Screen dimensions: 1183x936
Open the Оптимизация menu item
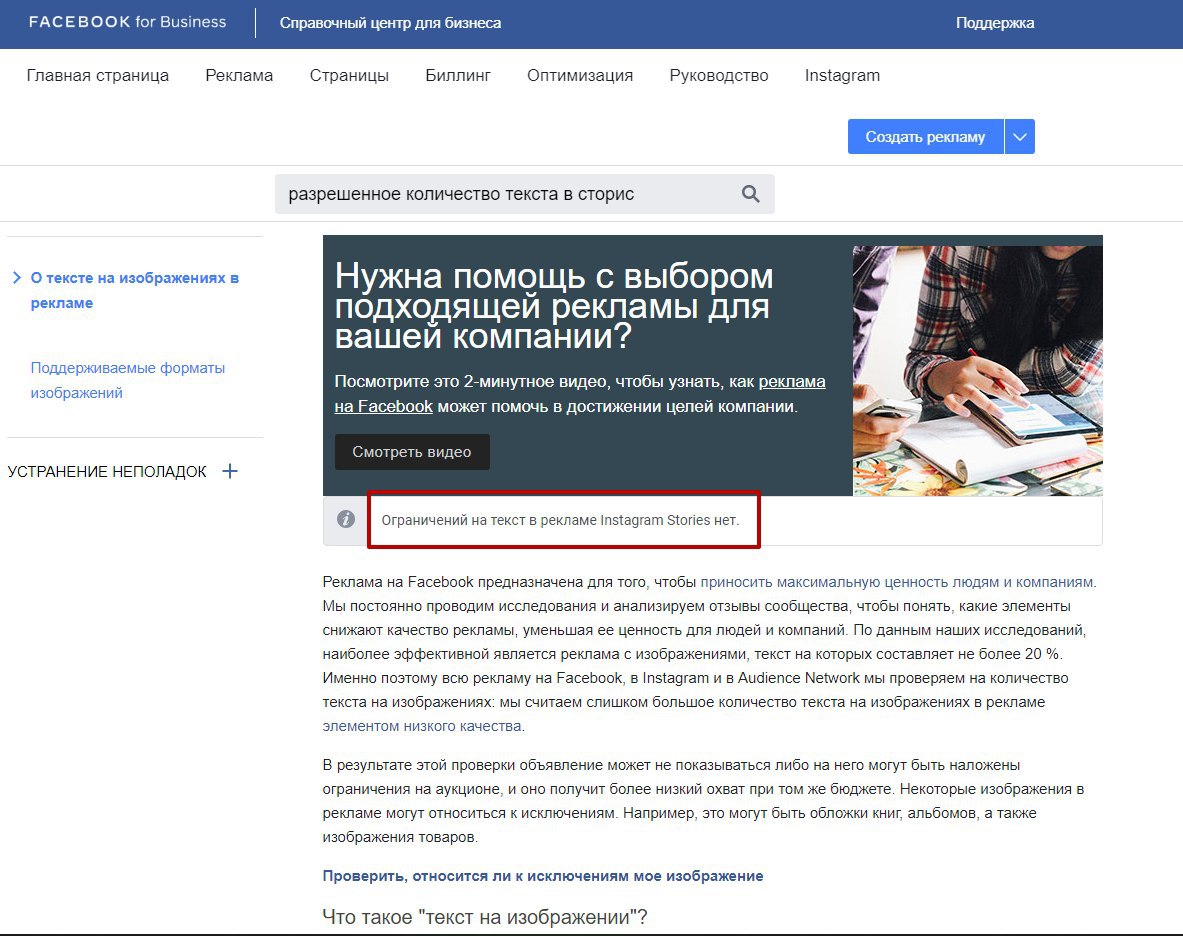580,75
